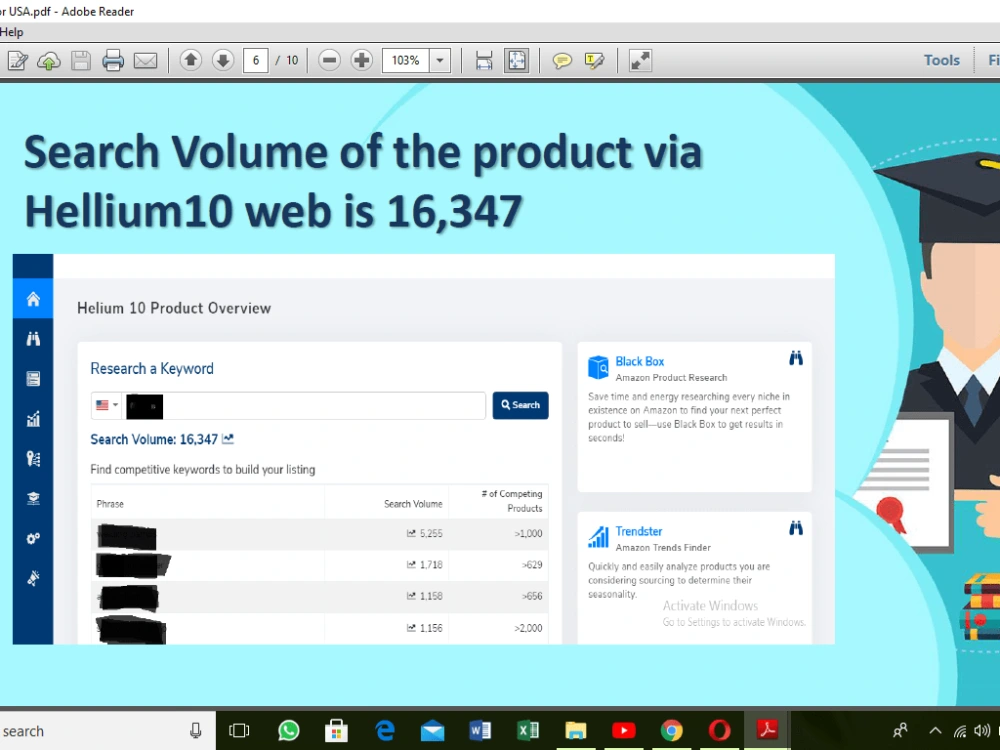Click the binoculars icon in Helium sidebar
Image resolution: width=1000 pixels, height=750 pixels.
(x=33, y=339)
